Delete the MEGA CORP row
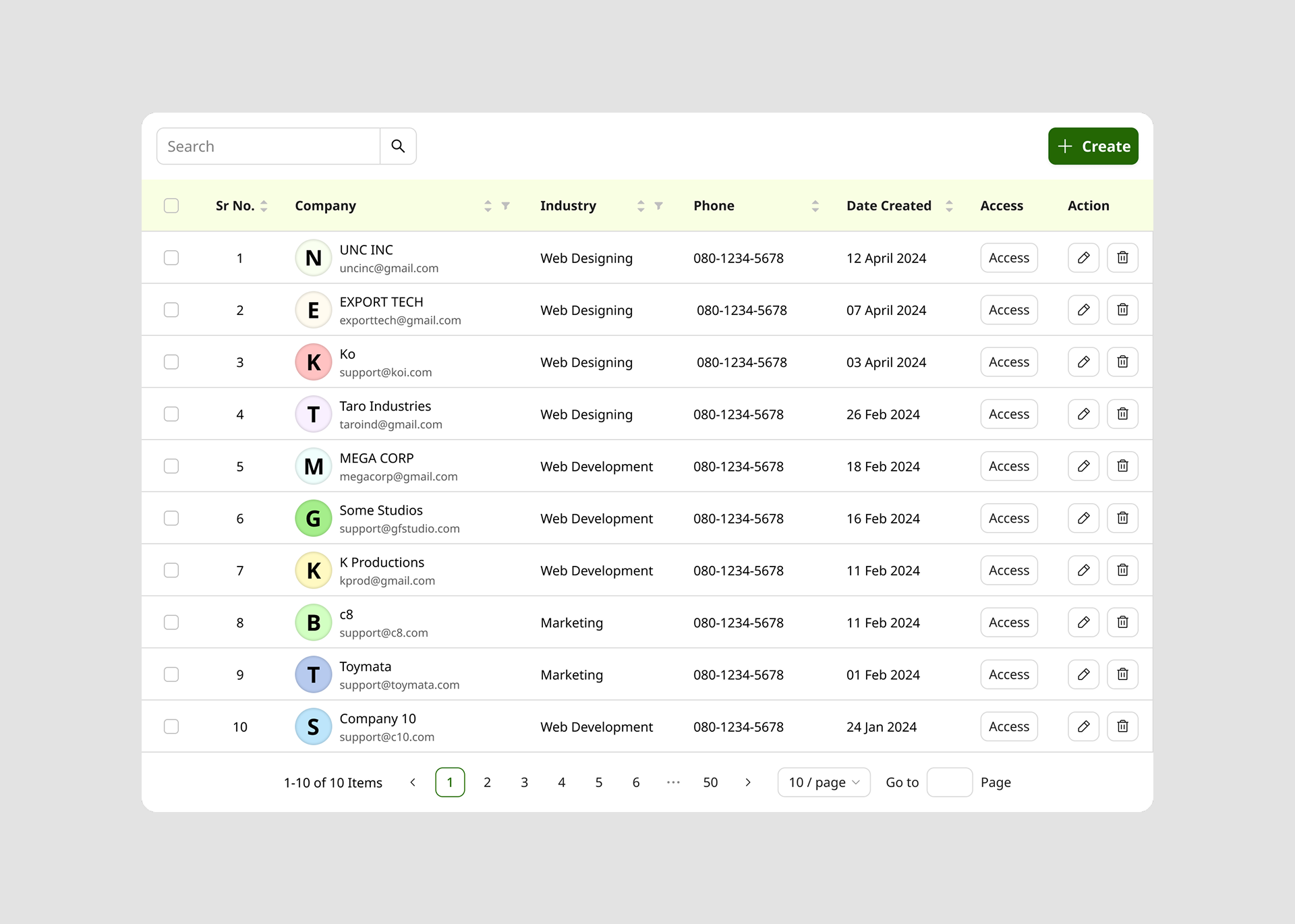1295x924 pixels. coord(1122,466)
